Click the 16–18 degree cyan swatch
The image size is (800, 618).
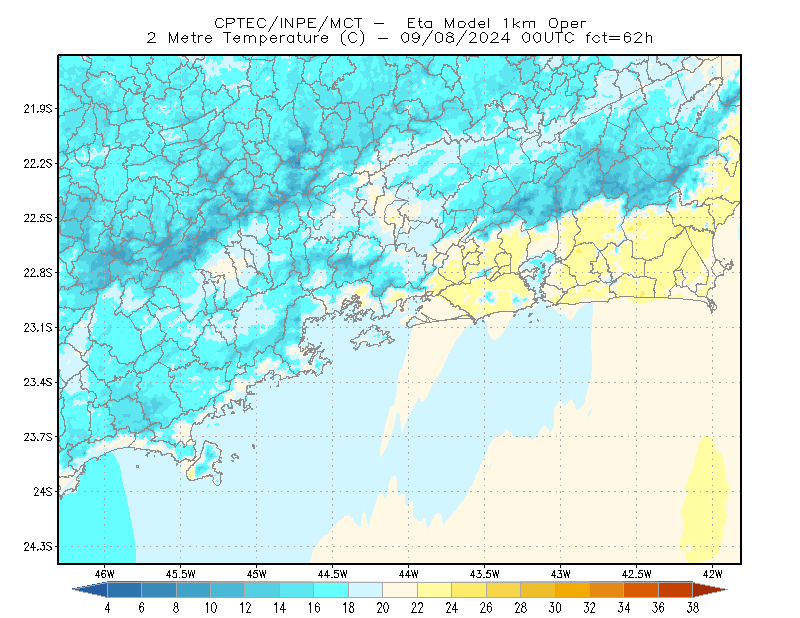(x=331, y=590)
